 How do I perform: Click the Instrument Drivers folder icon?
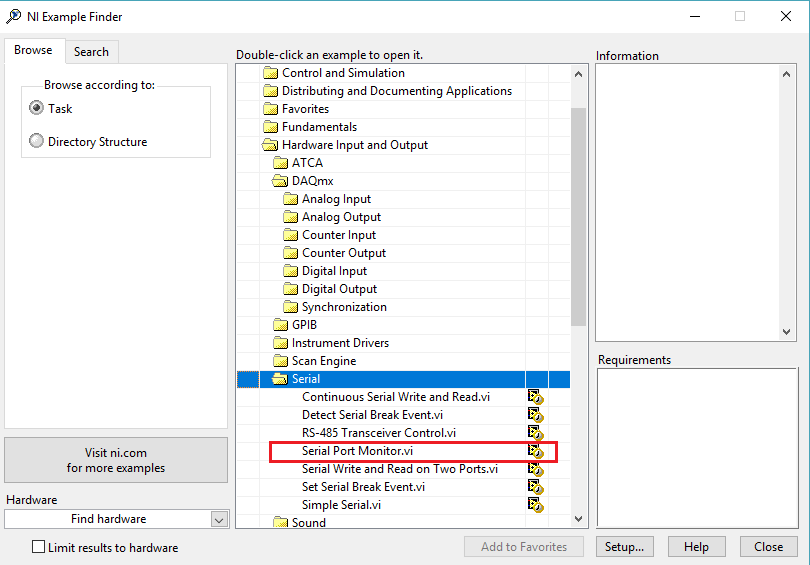pos(281,343)
